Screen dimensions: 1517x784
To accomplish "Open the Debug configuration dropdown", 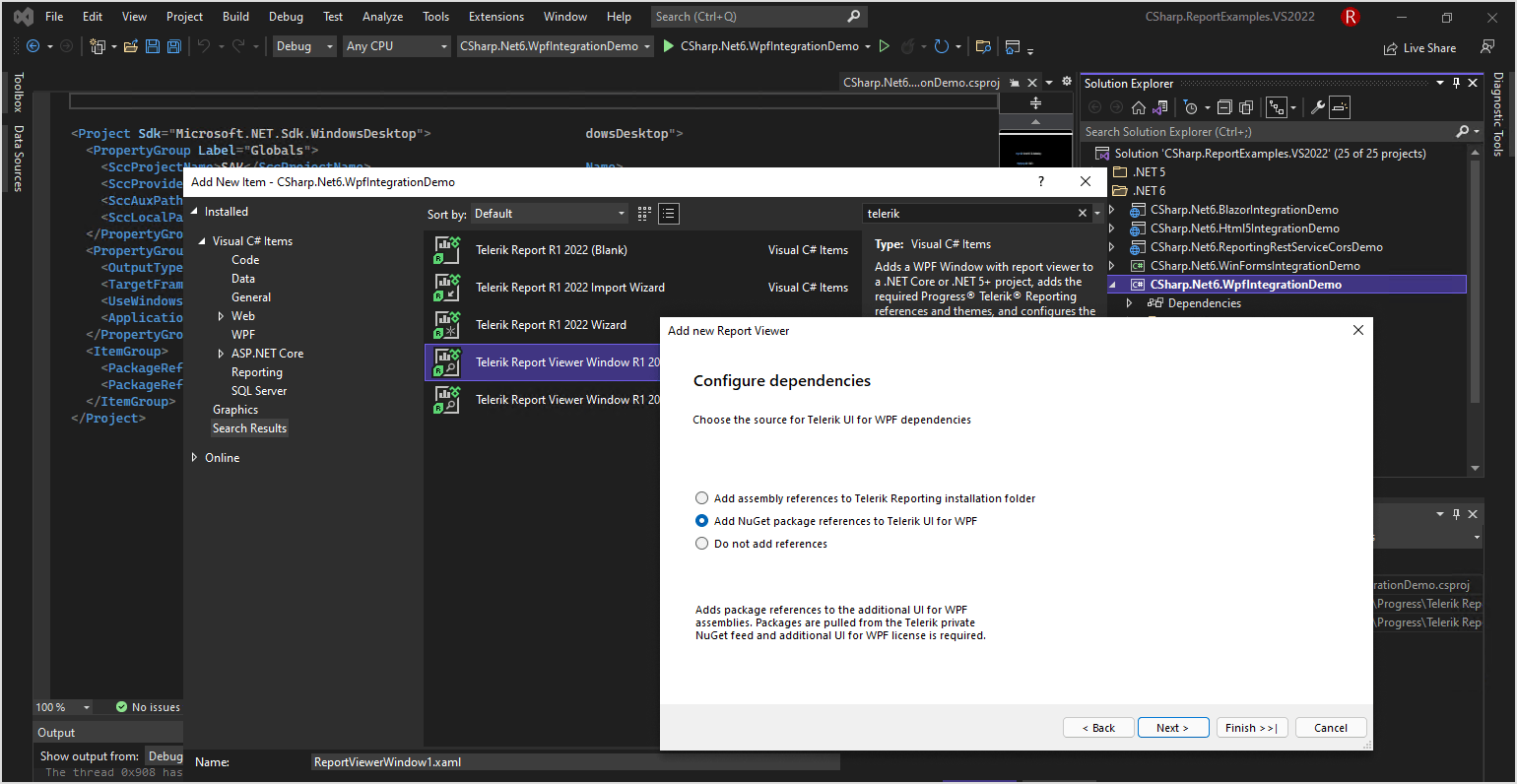I will click(304, 46).
